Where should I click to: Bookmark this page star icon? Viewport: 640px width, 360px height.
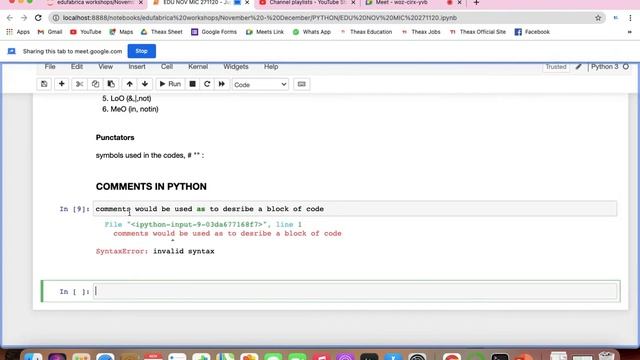click(598, 18)
